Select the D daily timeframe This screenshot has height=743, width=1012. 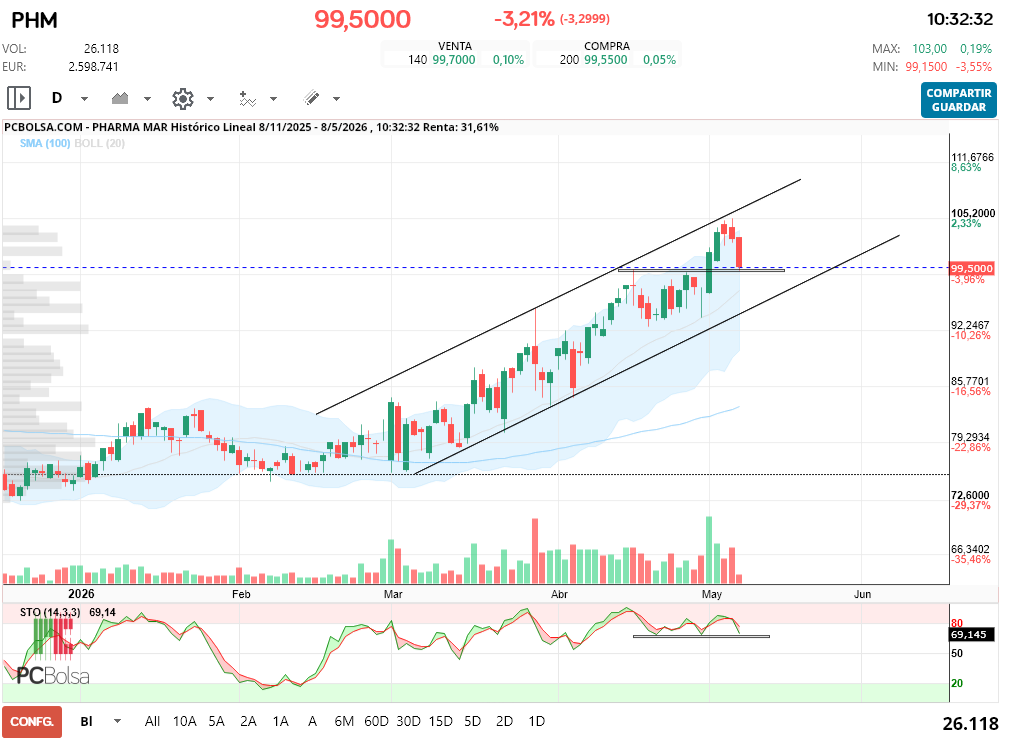(57, 98)
